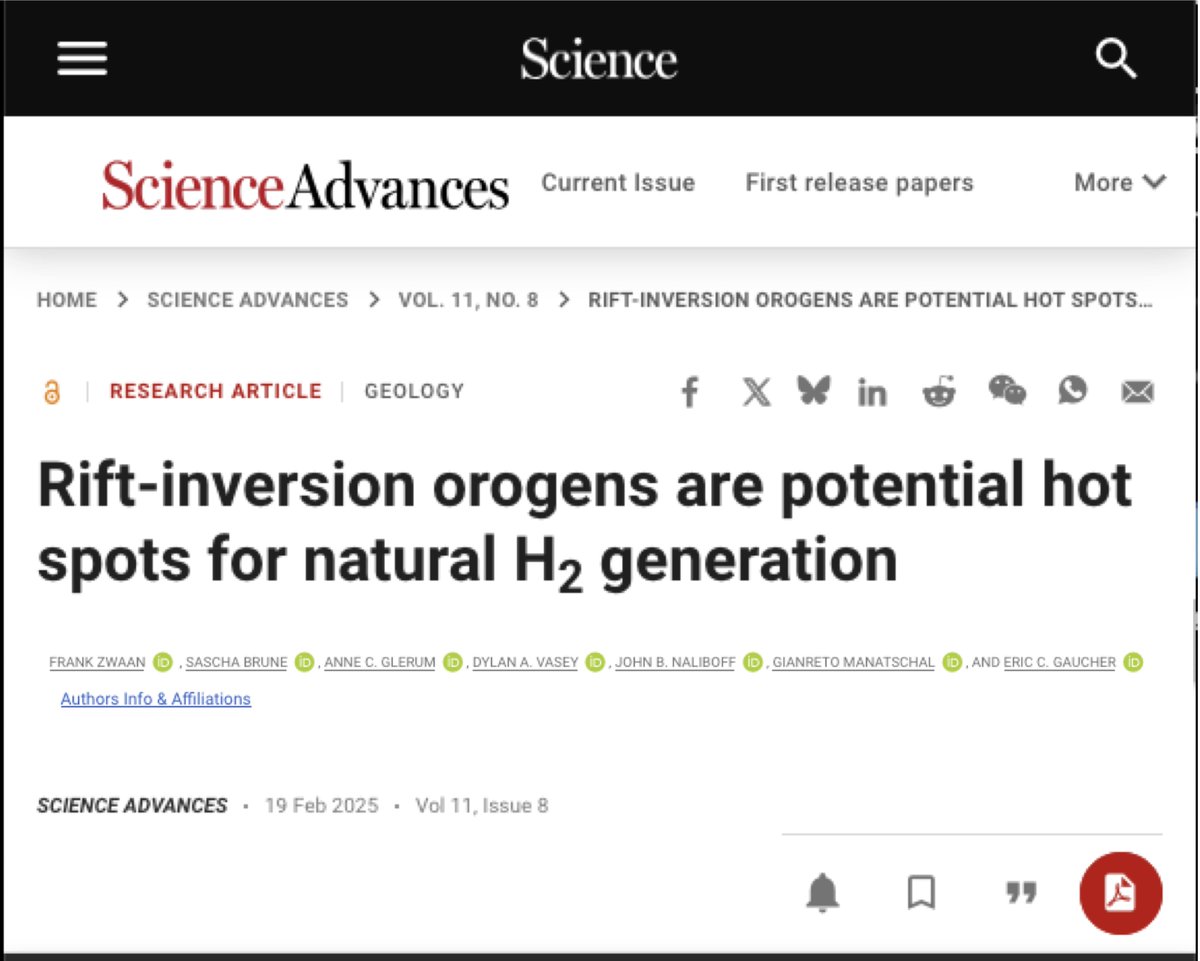Download the article PDF
1200x961 pixels.
(1120, 894)
